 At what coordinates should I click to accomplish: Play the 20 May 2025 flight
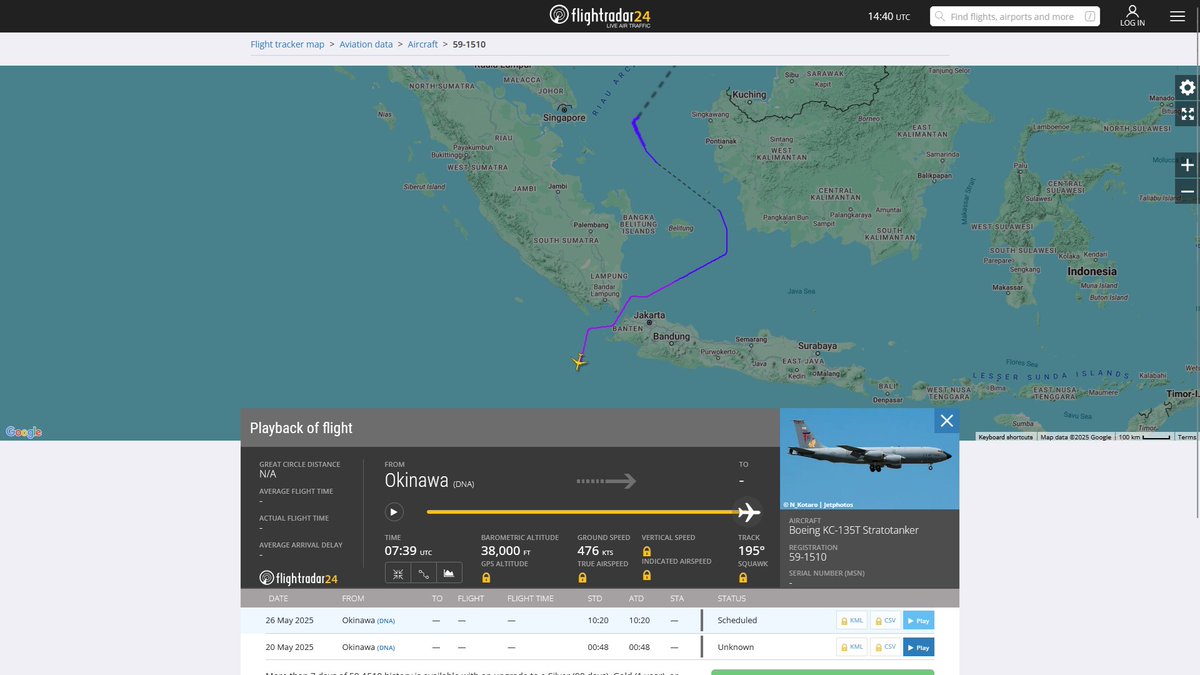(x=918, y=647)
